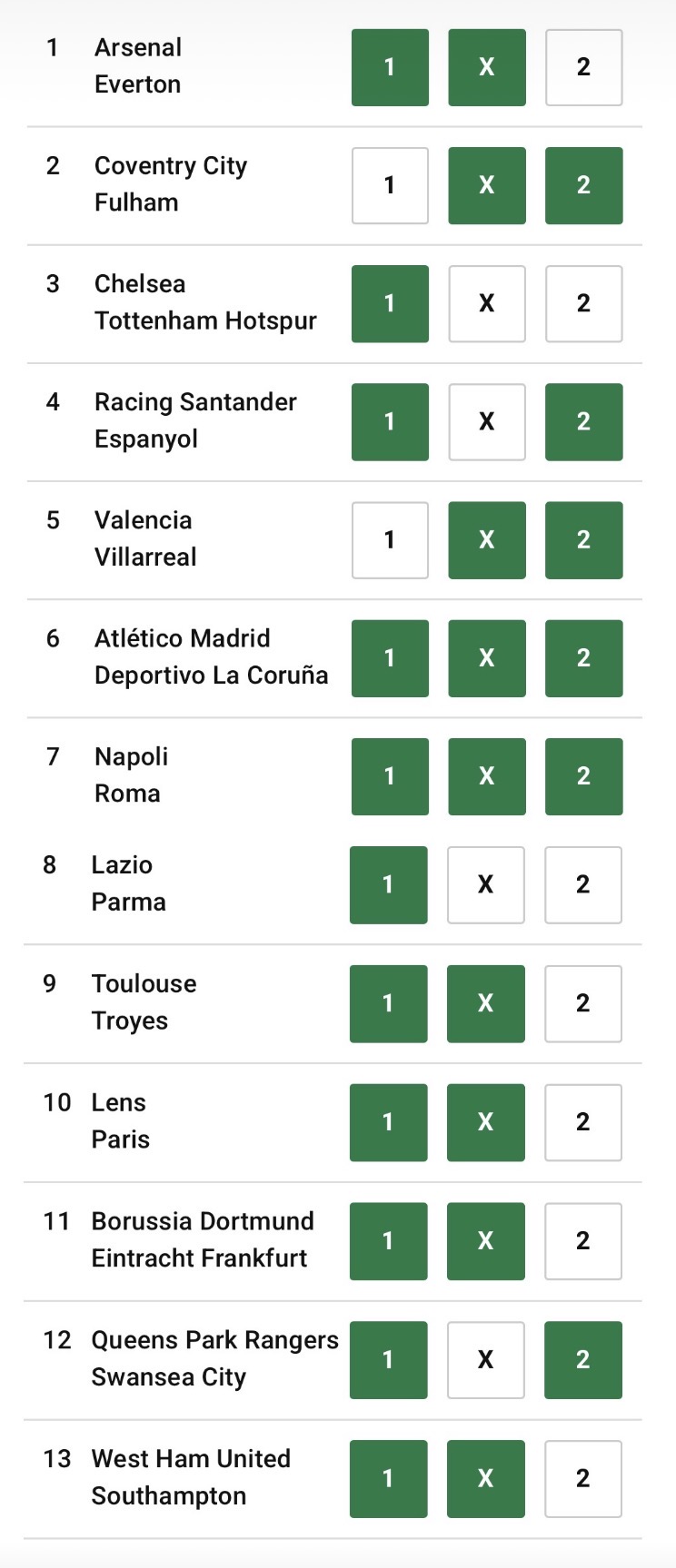Select away win (2) for Arsenal vs Everton

583,67
